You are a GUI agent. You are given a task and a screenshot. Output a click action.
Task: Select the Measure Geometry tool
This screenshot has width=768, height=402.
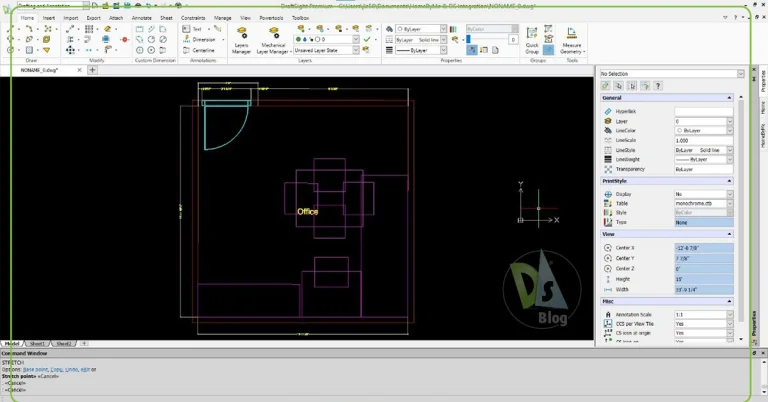click(571, 39)
